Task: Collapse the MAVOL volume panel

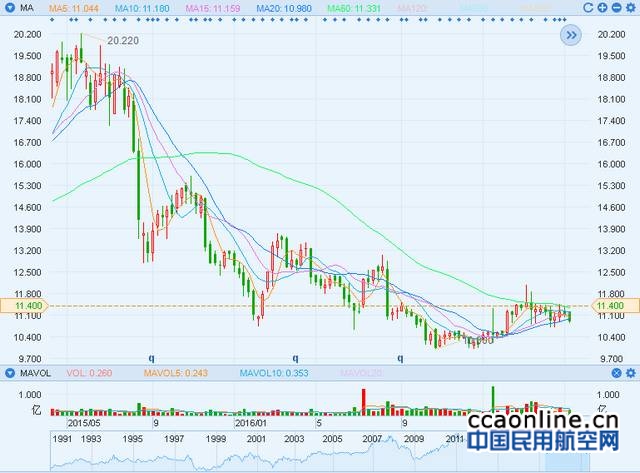Action: point(11,373)
